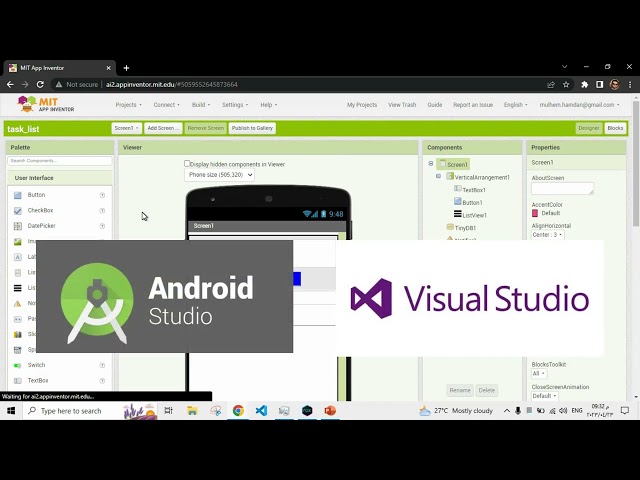Click the Report an Issue link
640x480 pixels.
(x=473, y=105)
